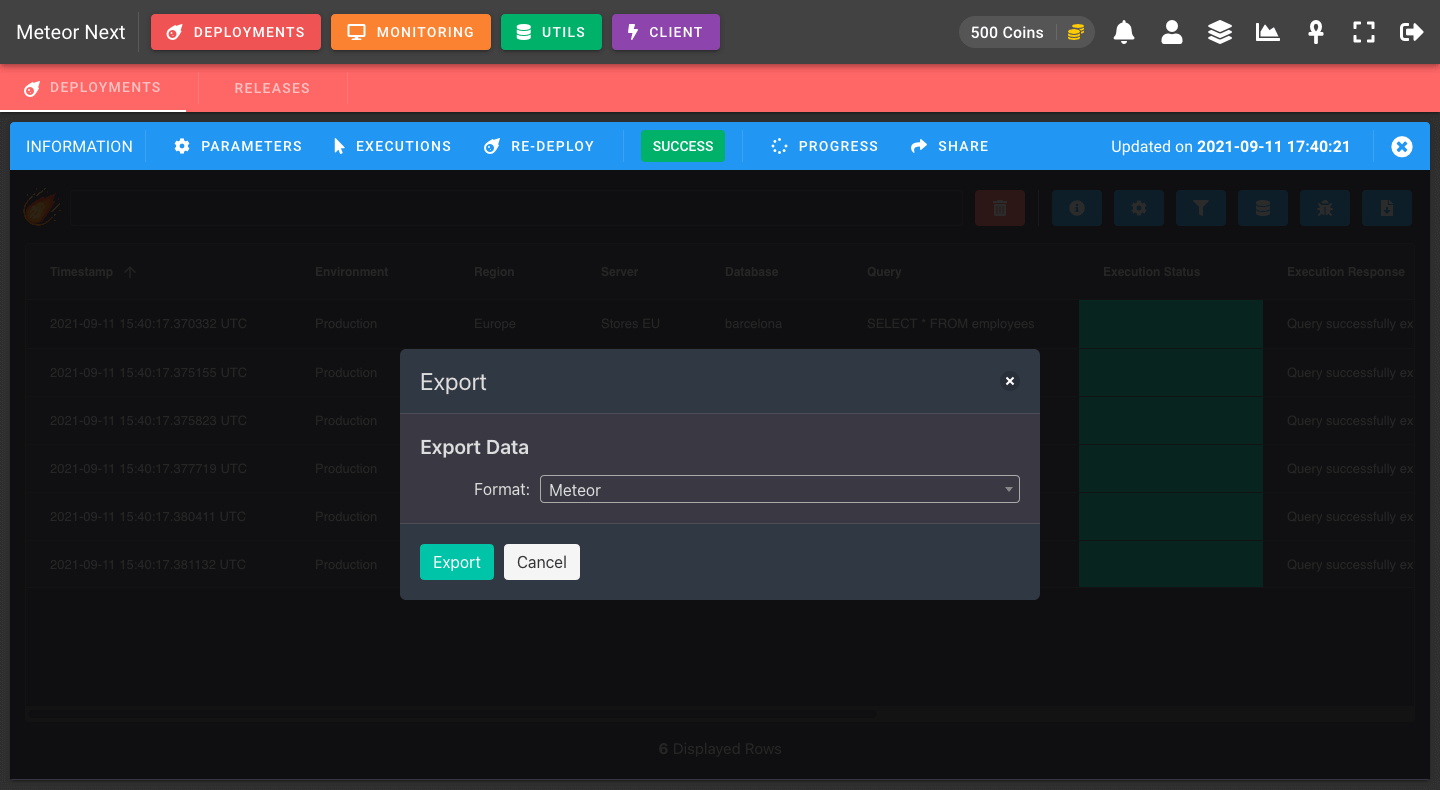
Task: Click the gold coins icon
Action: 1076,32
